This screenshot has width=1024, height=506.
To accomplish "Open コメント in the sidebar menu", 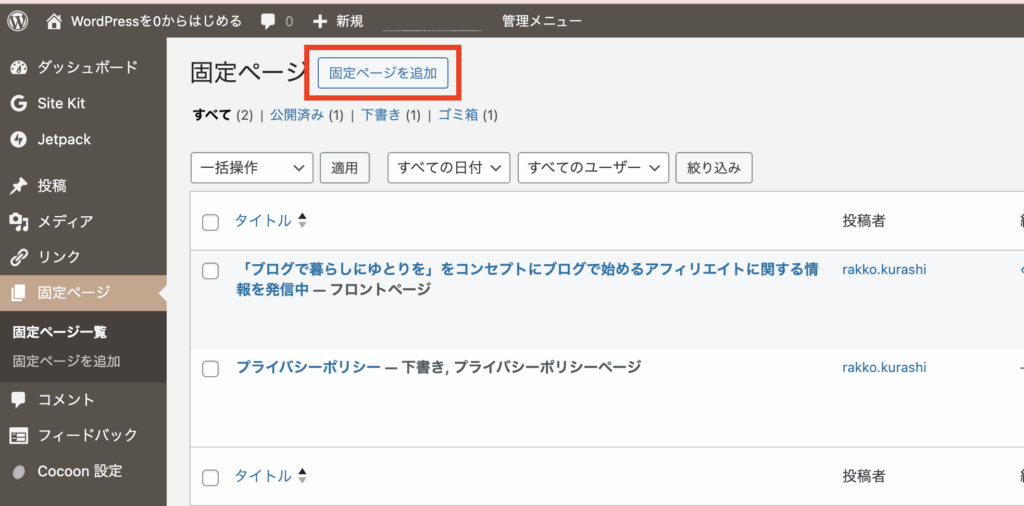I will click(66, 400).
